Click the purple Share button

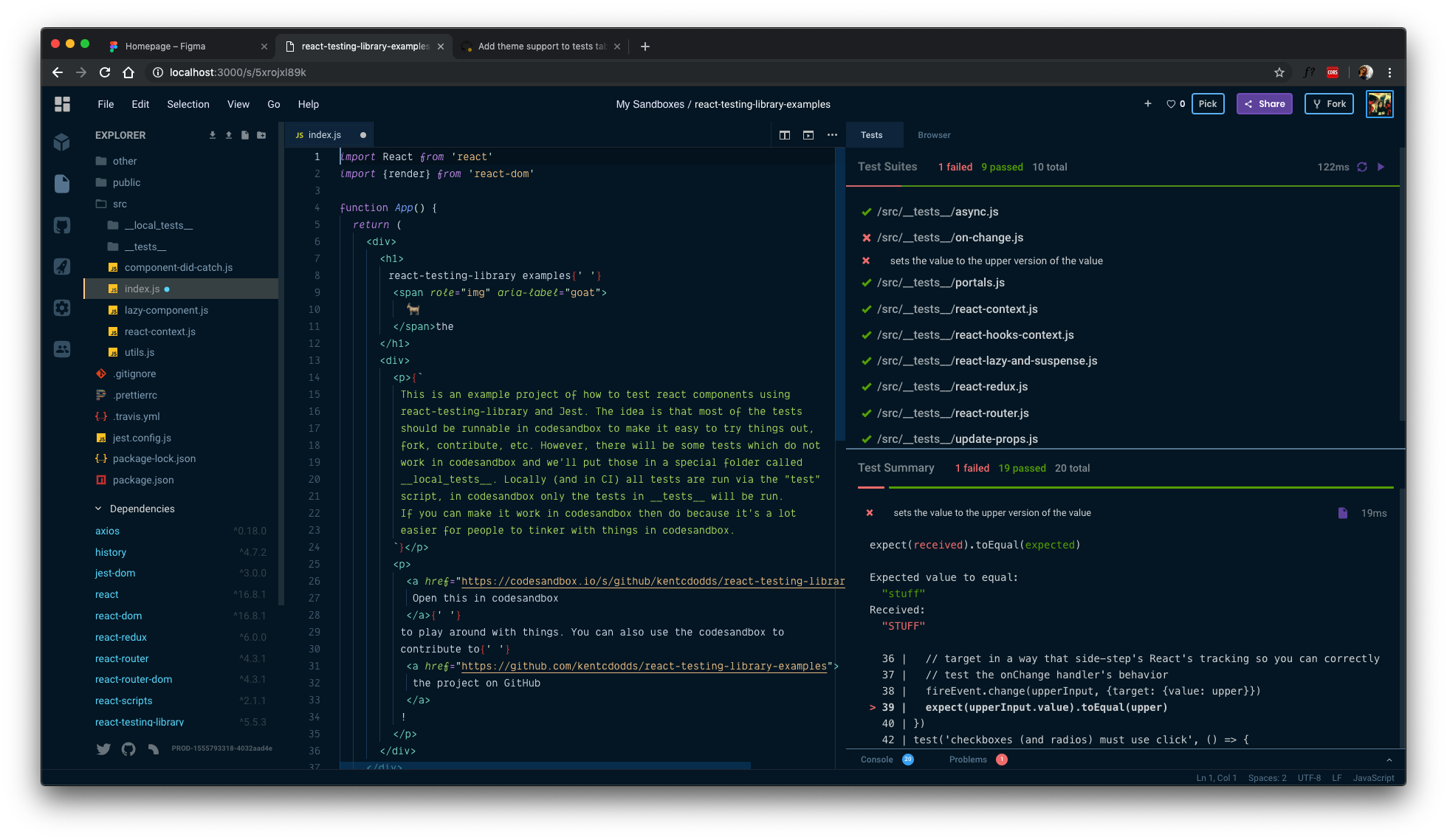pos(1265,104)
